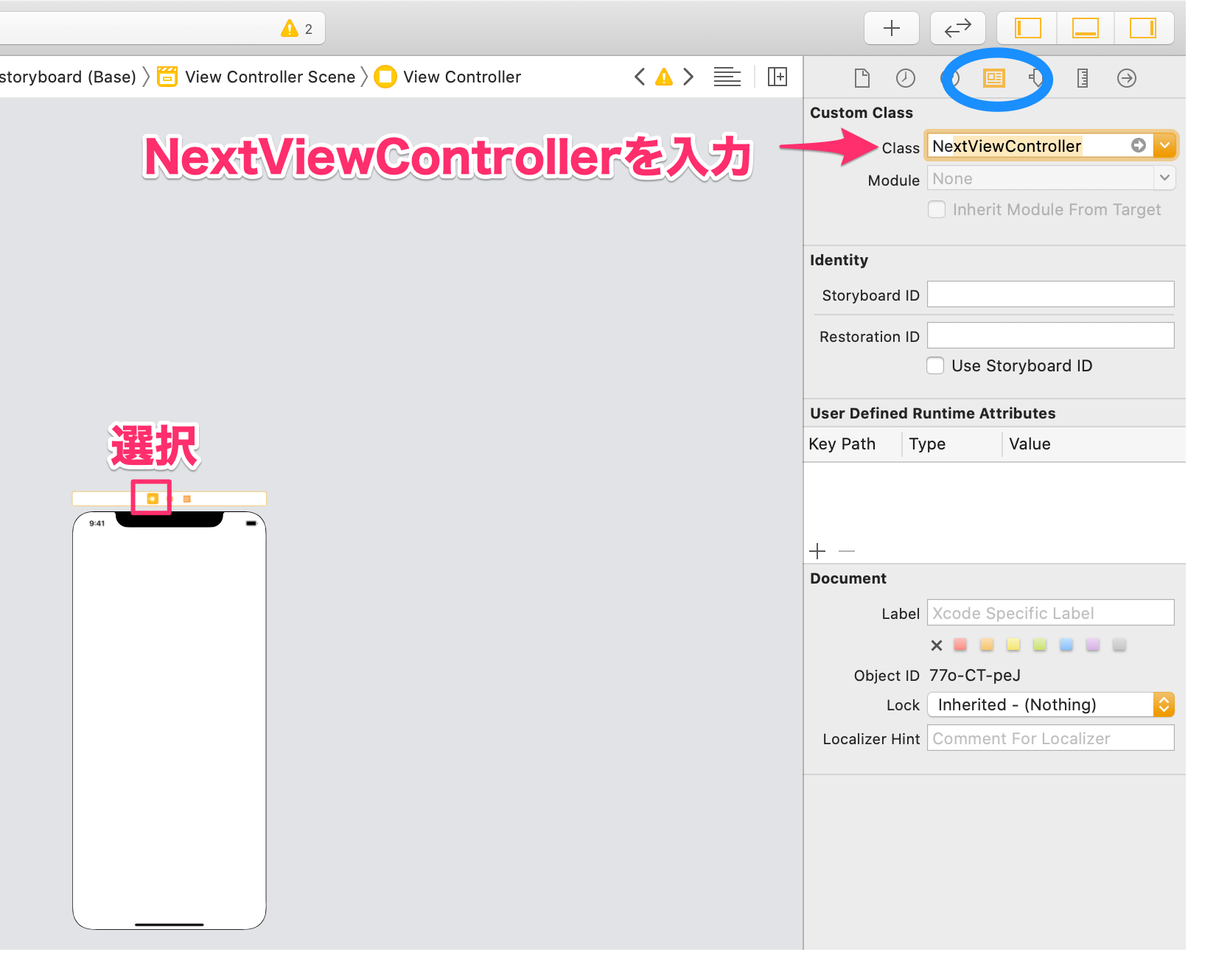
Task: Toggle the bottom debug area panel
Action: (x=1085, y=28)
